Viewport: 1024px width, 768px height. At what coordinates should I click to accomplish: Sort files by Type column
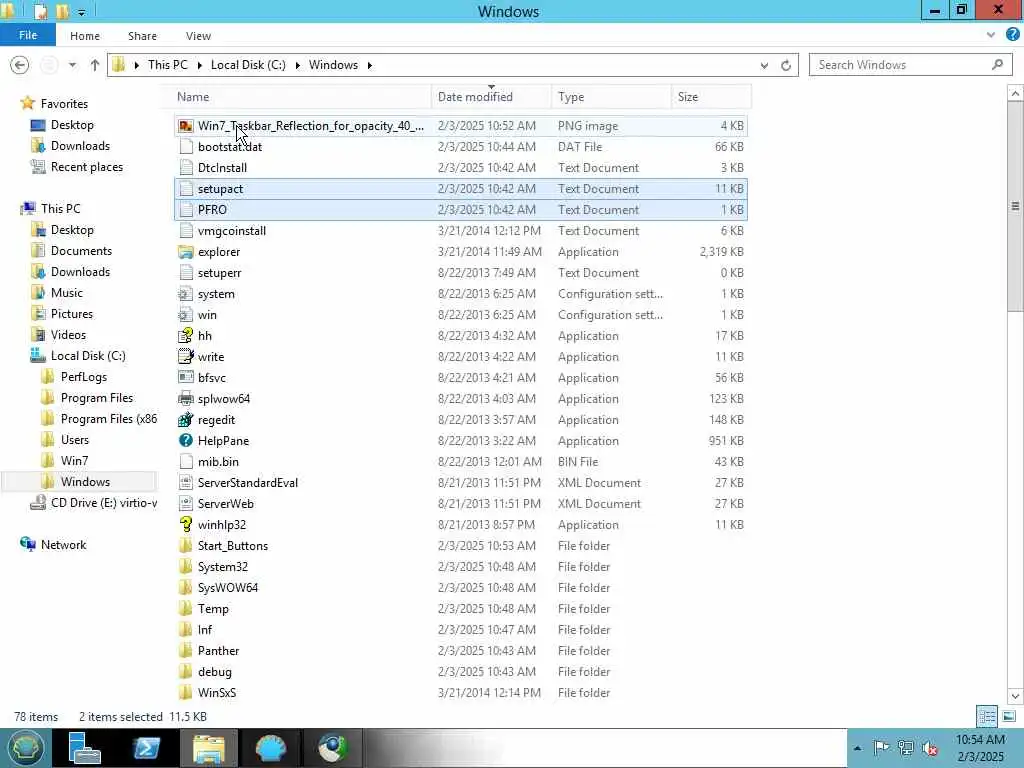611,97
